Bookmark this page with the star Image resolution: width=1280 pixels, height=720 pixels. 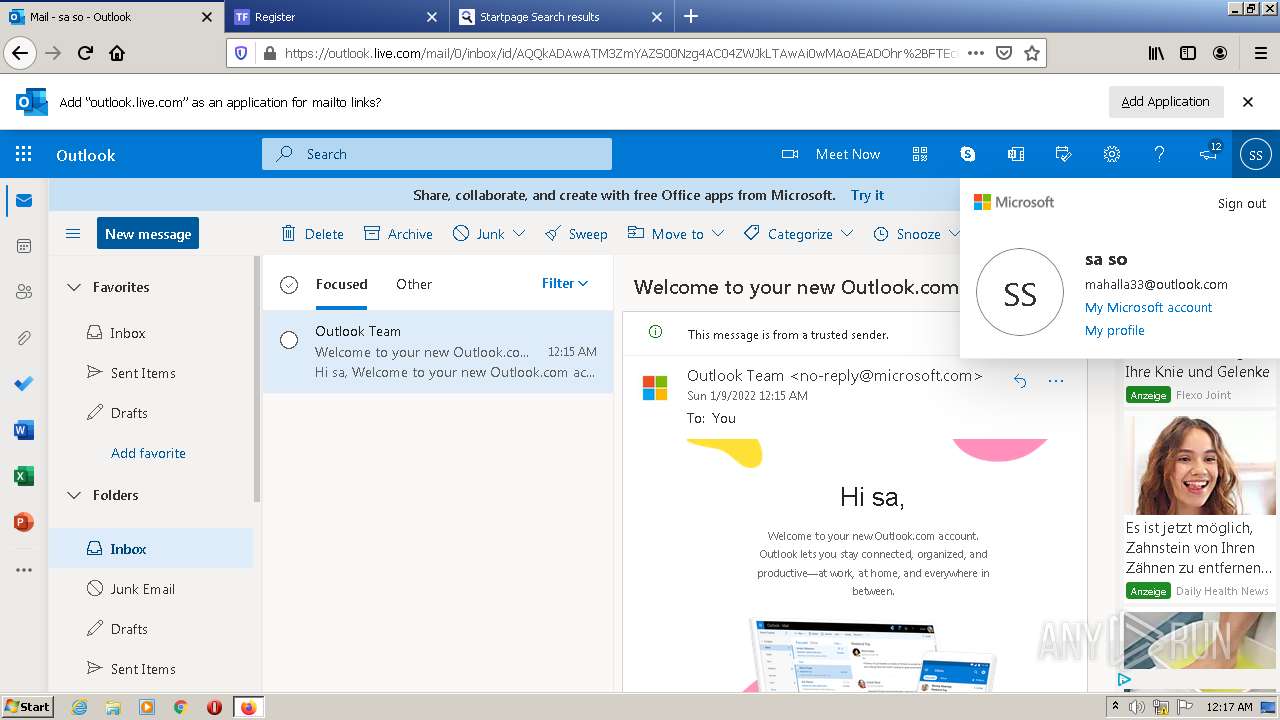tap(1032, 53)
